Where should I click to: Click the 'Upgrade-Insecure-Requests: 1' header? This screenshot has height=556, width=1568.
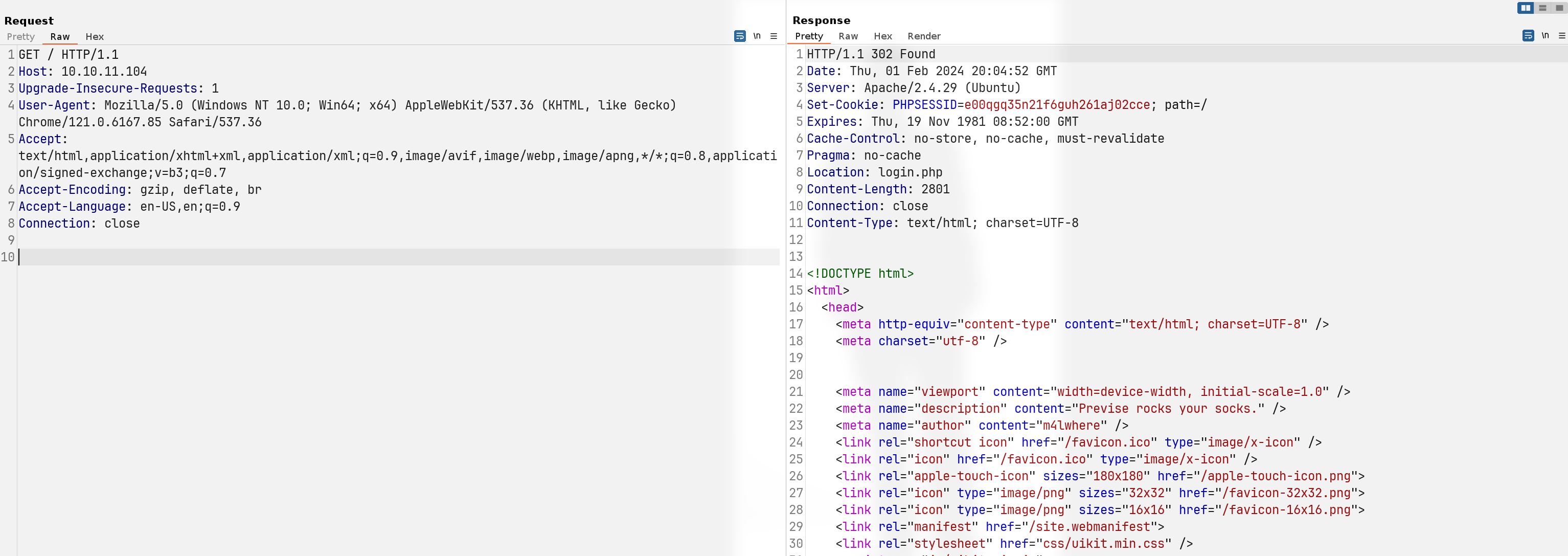coord(119,88)
